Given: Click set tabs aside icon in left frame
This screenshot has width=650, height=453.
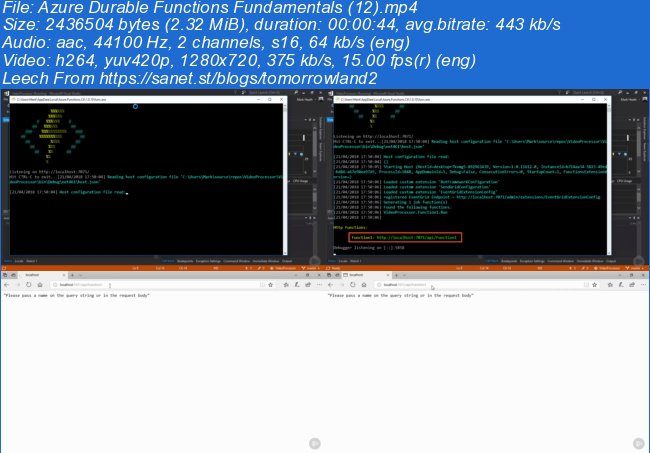Looking at the screenshot, I should [13, 275].
